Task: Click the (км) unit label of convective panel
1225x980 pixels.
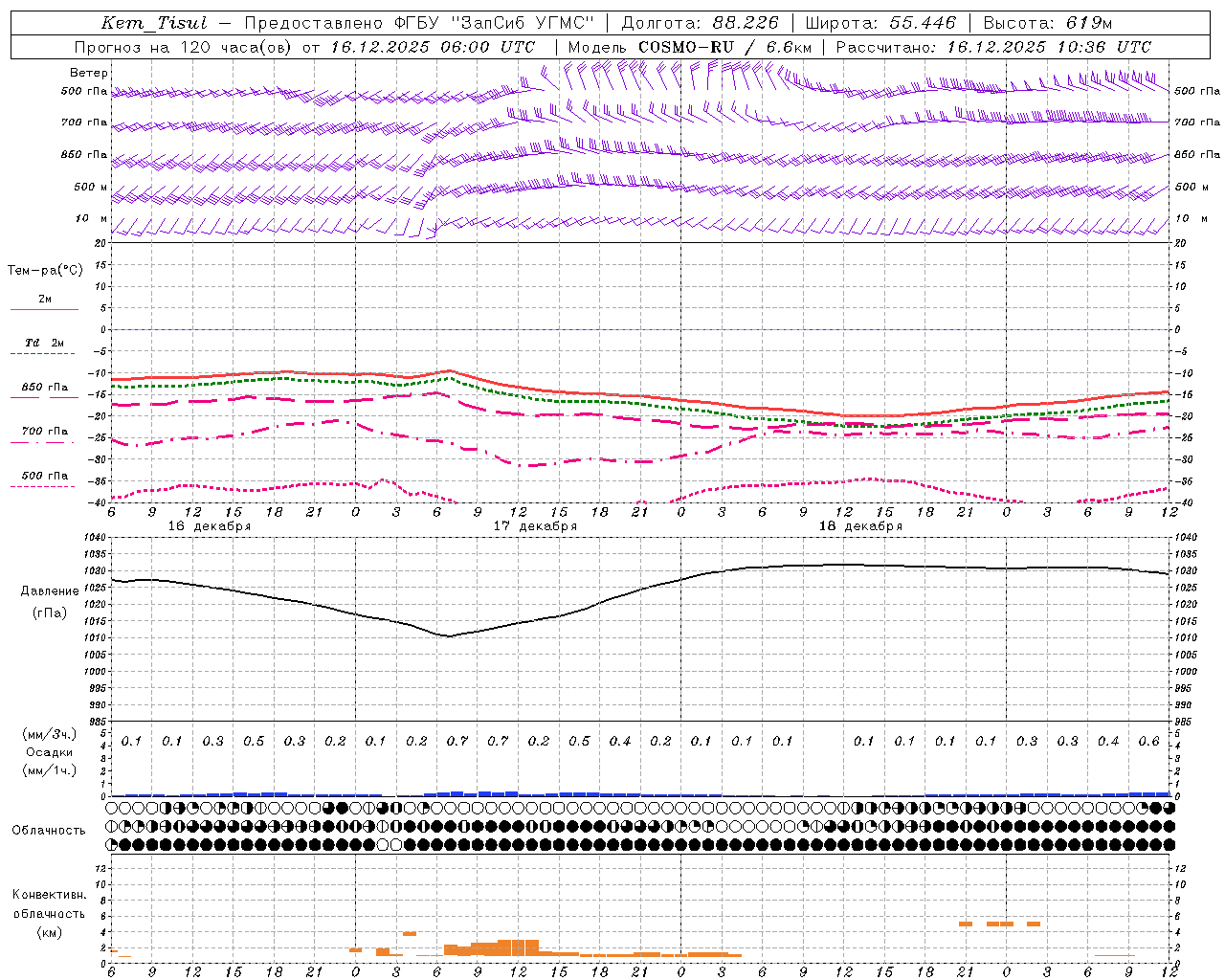Action: point(49,932)
